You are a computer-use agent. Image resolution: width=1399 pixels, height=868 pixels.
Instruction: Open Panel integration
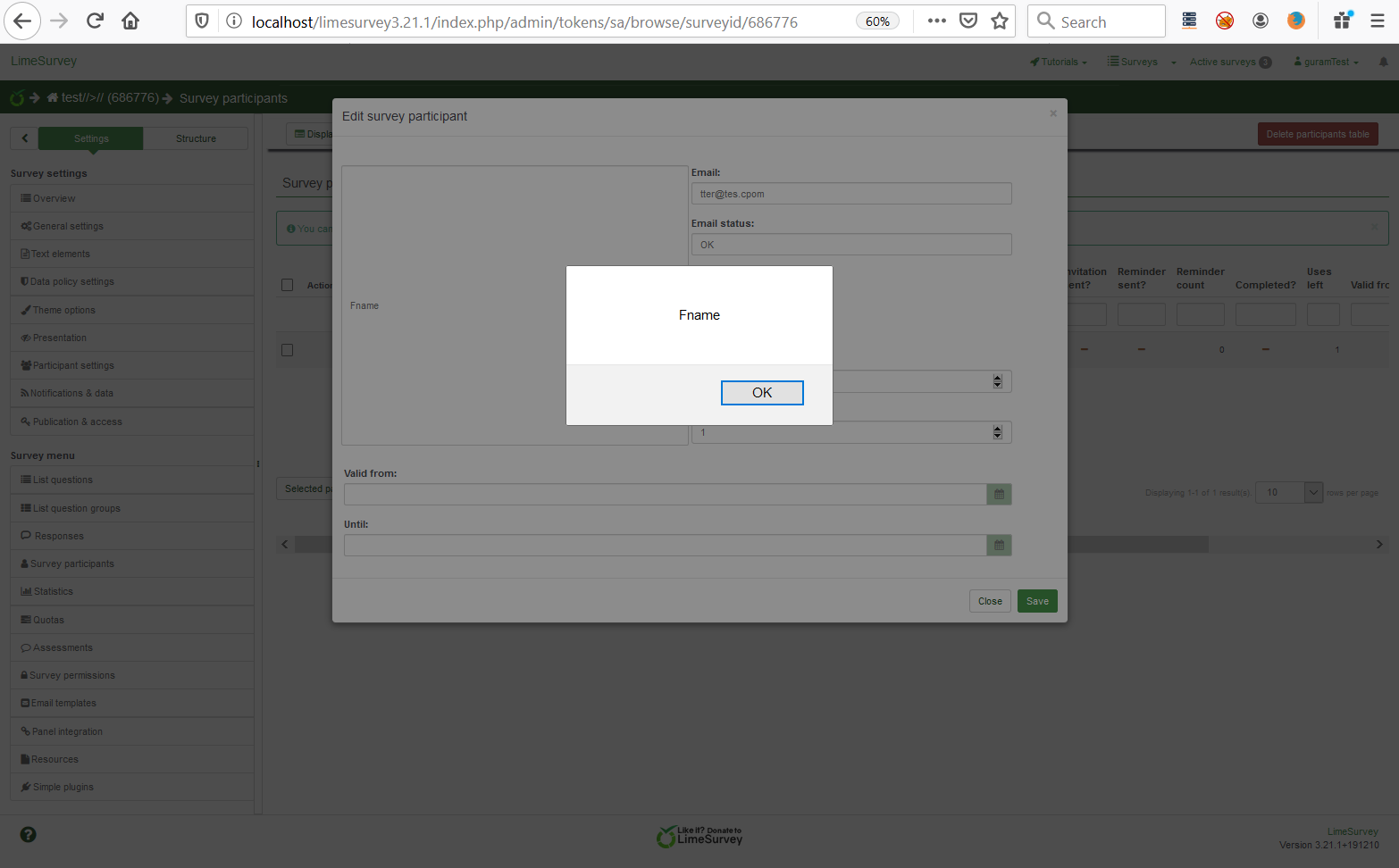pos(132,731)
